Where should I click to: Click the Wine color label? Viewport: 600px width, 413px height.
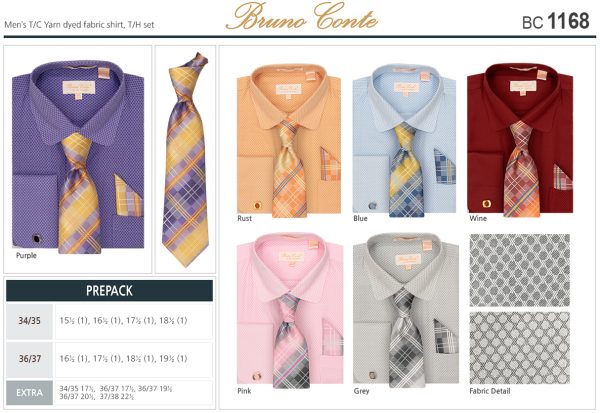478,219
